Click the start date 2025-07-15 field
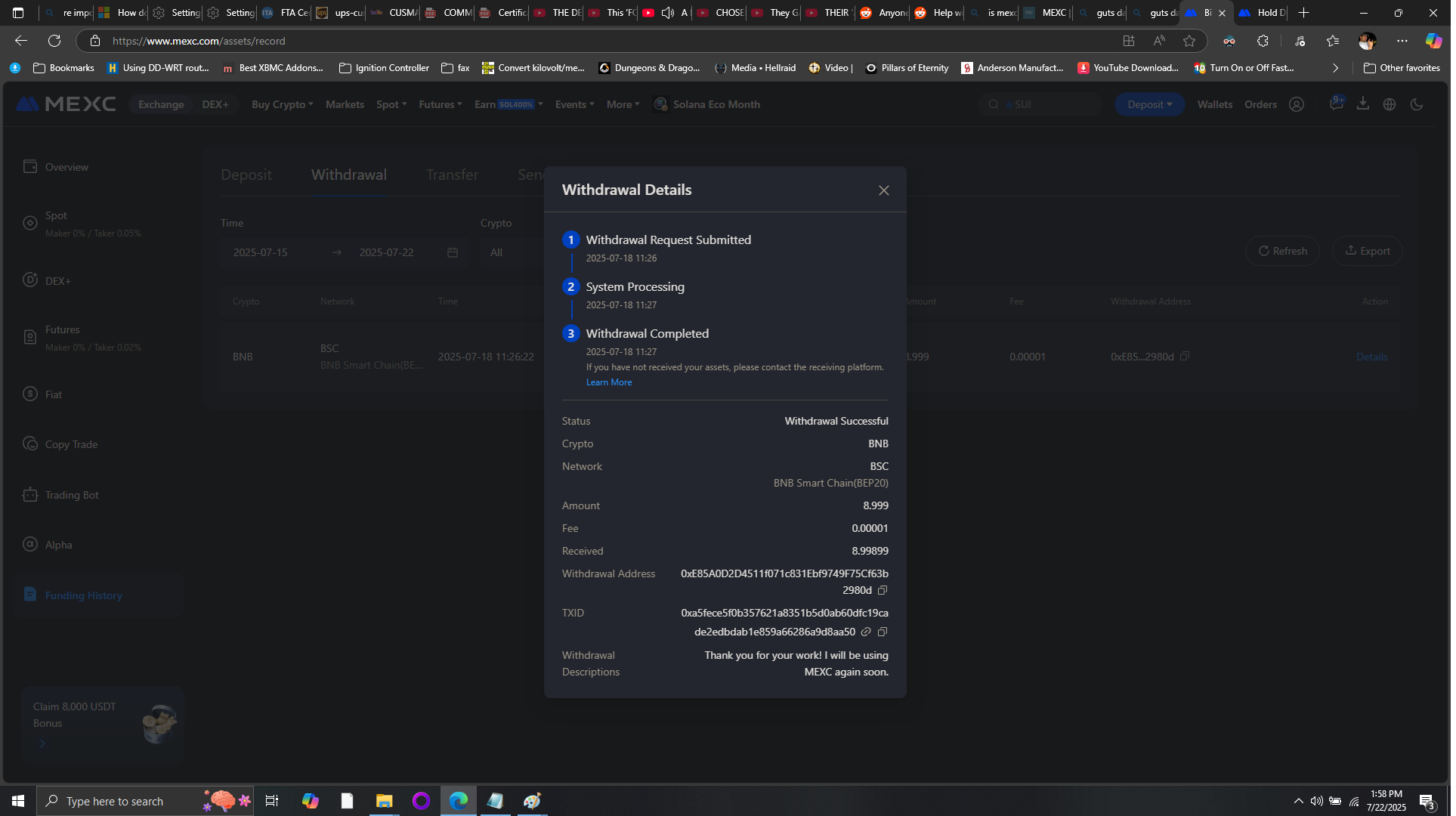The height and width of the screenshot is (816, 1456). 261,252
